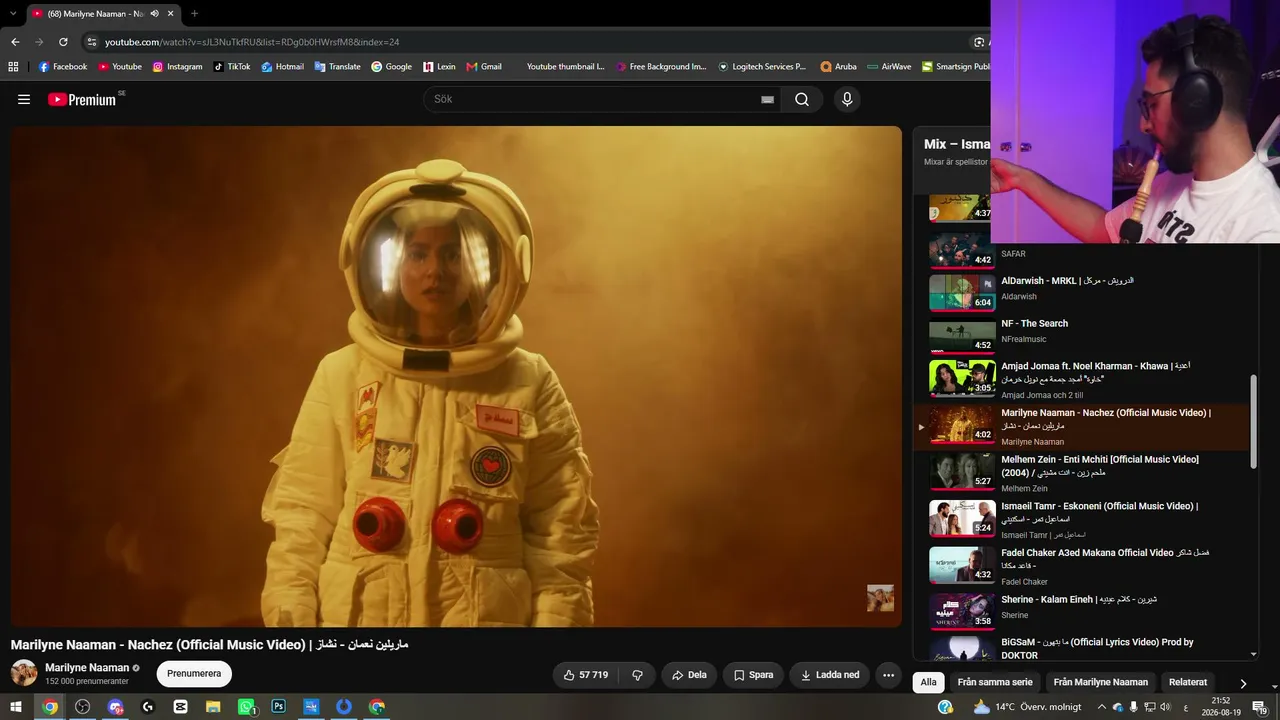
Task: Open File Explorer from the taskbar
Action: click(213, 707)
